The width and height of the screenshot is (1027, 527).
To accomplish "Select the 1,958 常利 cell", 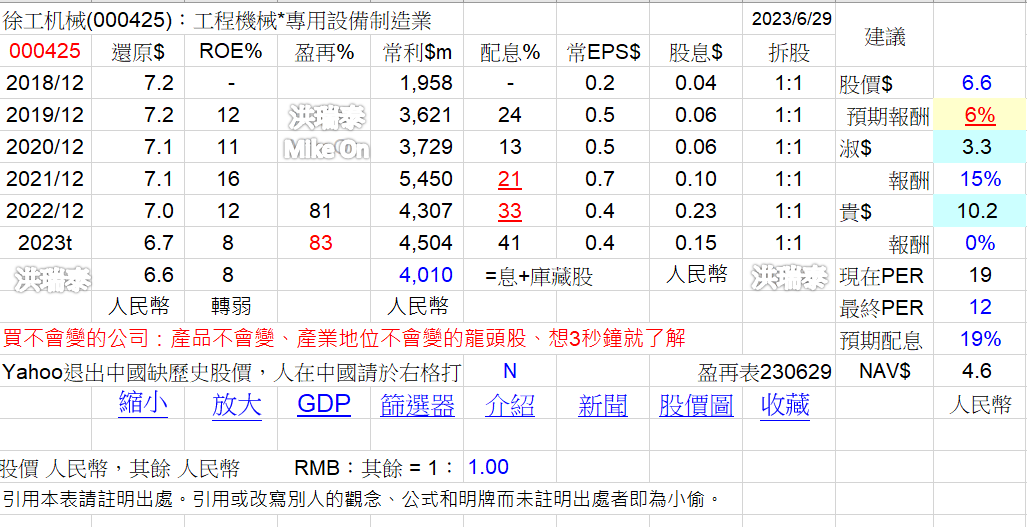I will [x=425, y=83].
